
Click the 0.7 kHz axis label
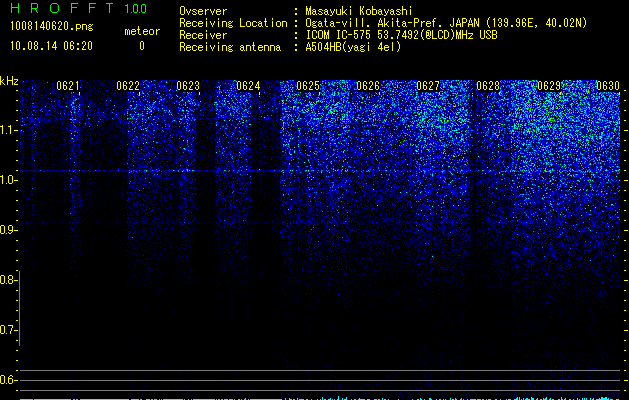click(x=7, y=330)
